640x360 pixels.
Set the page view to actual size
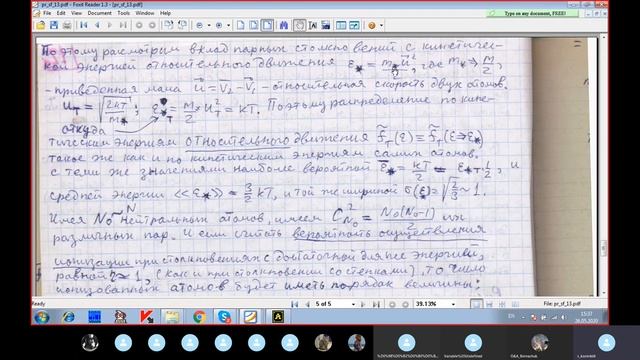coord(240,25)
